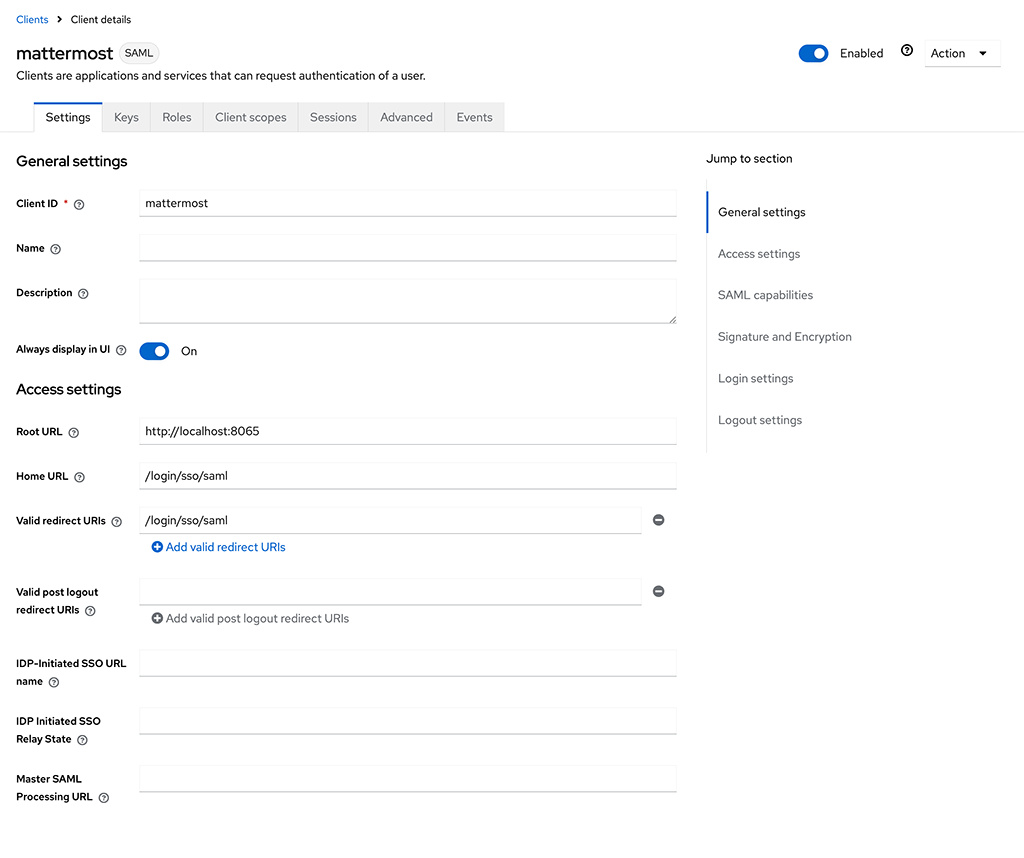Jump to the SAML capabilities section

tap(764, 295)
